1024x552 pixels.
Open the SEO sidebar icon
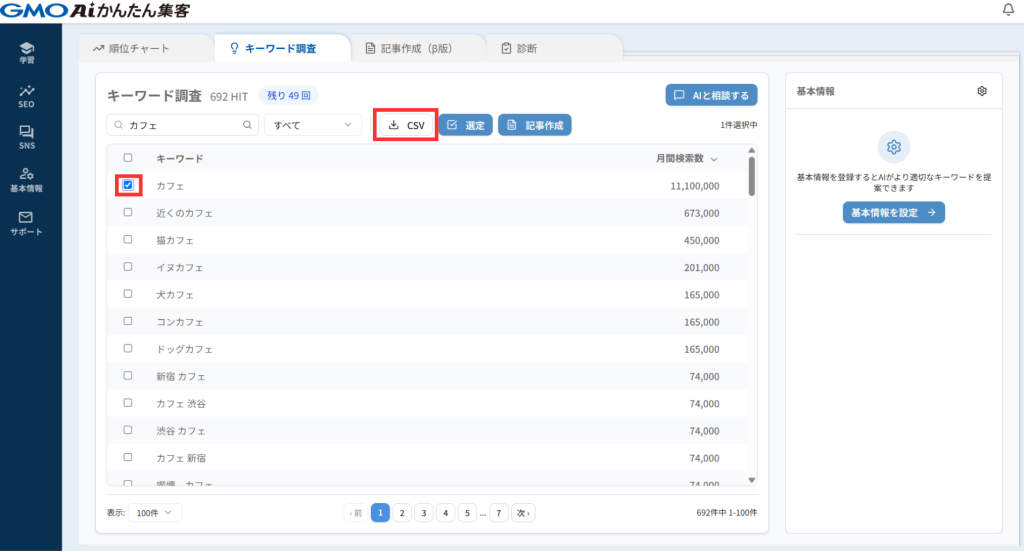[26, 95]
